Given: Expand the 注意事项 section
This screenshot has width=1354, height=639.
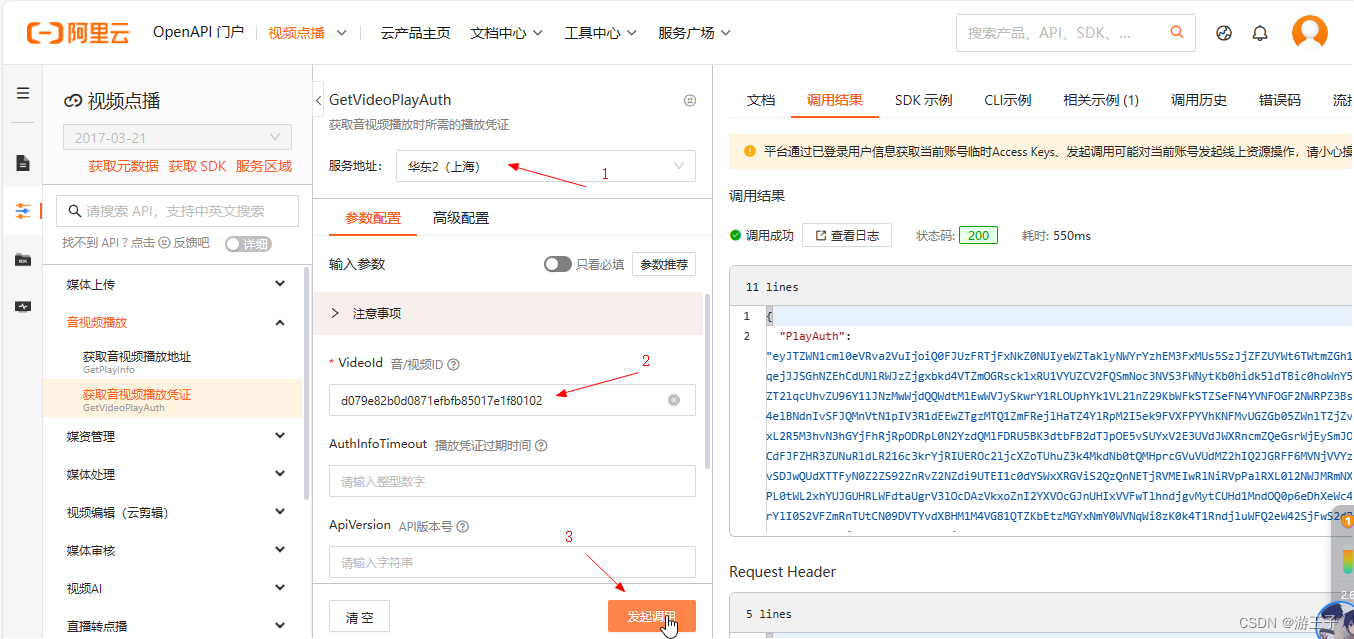Looking at the screenshot, I should [x=508, y=313].
